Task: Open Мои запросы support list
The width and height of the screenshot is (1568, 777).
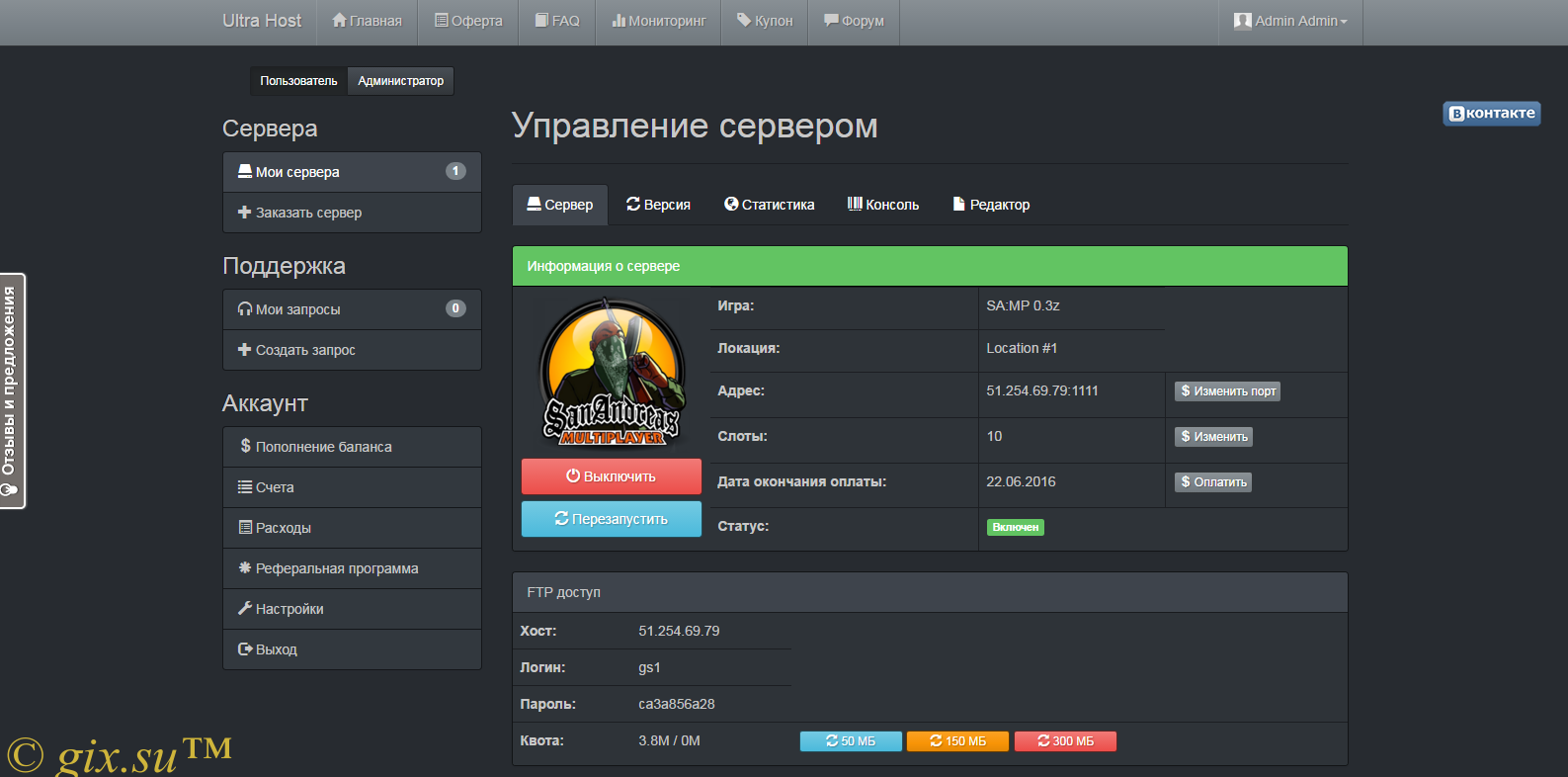Action: pyautogui.click(x=352, y=309)
